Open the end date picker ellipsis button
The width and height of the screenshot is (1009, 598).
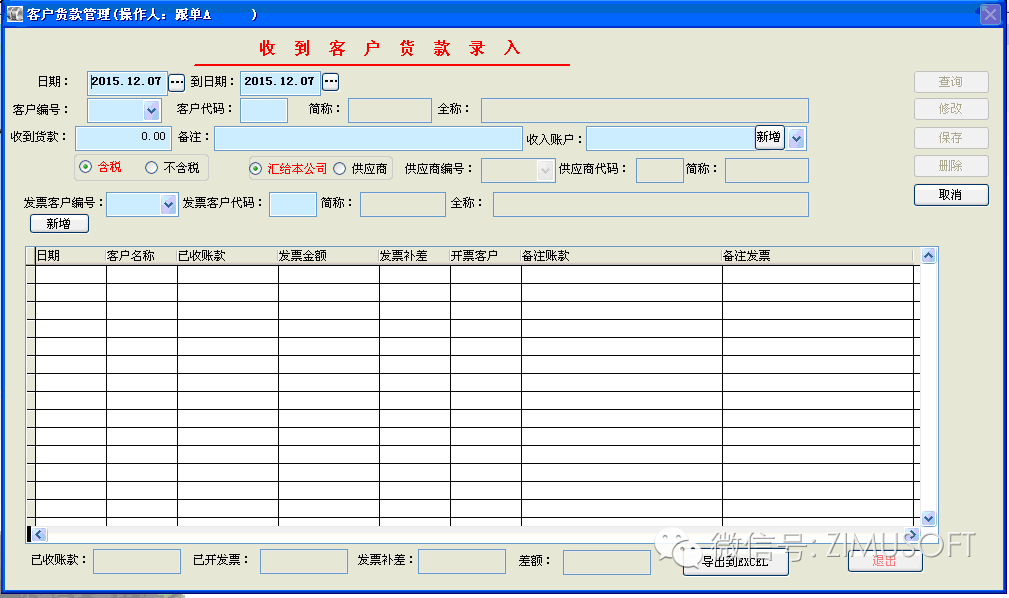click(330, 82)
